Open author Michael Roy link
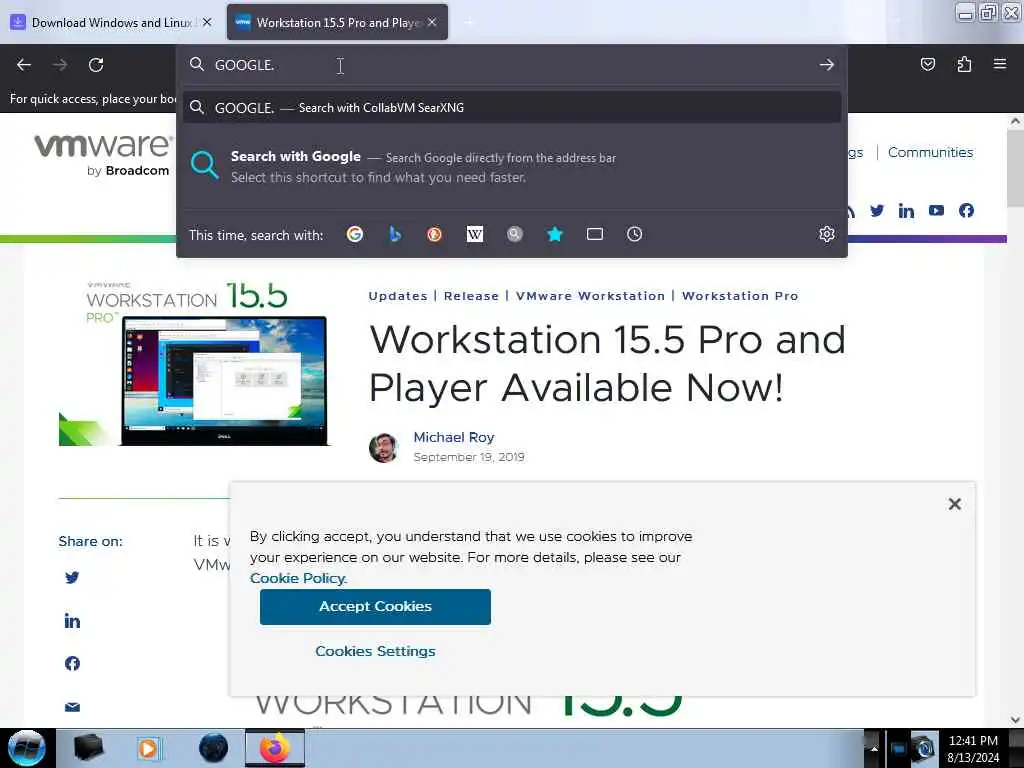 pyautogui.click(x=454, y=438)
